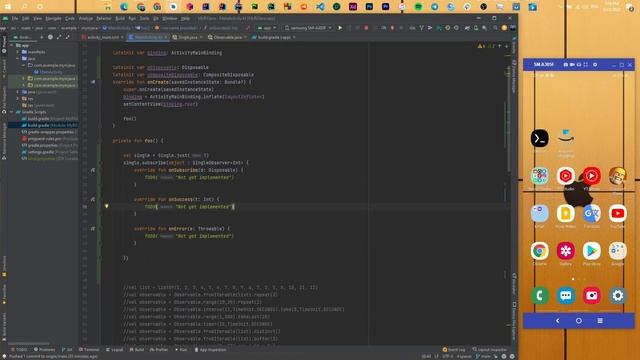Switch to activity_main.xml editor tab
Image resolution: width=640 pixels, height=360 pixels.
click(x=103, y=37)
